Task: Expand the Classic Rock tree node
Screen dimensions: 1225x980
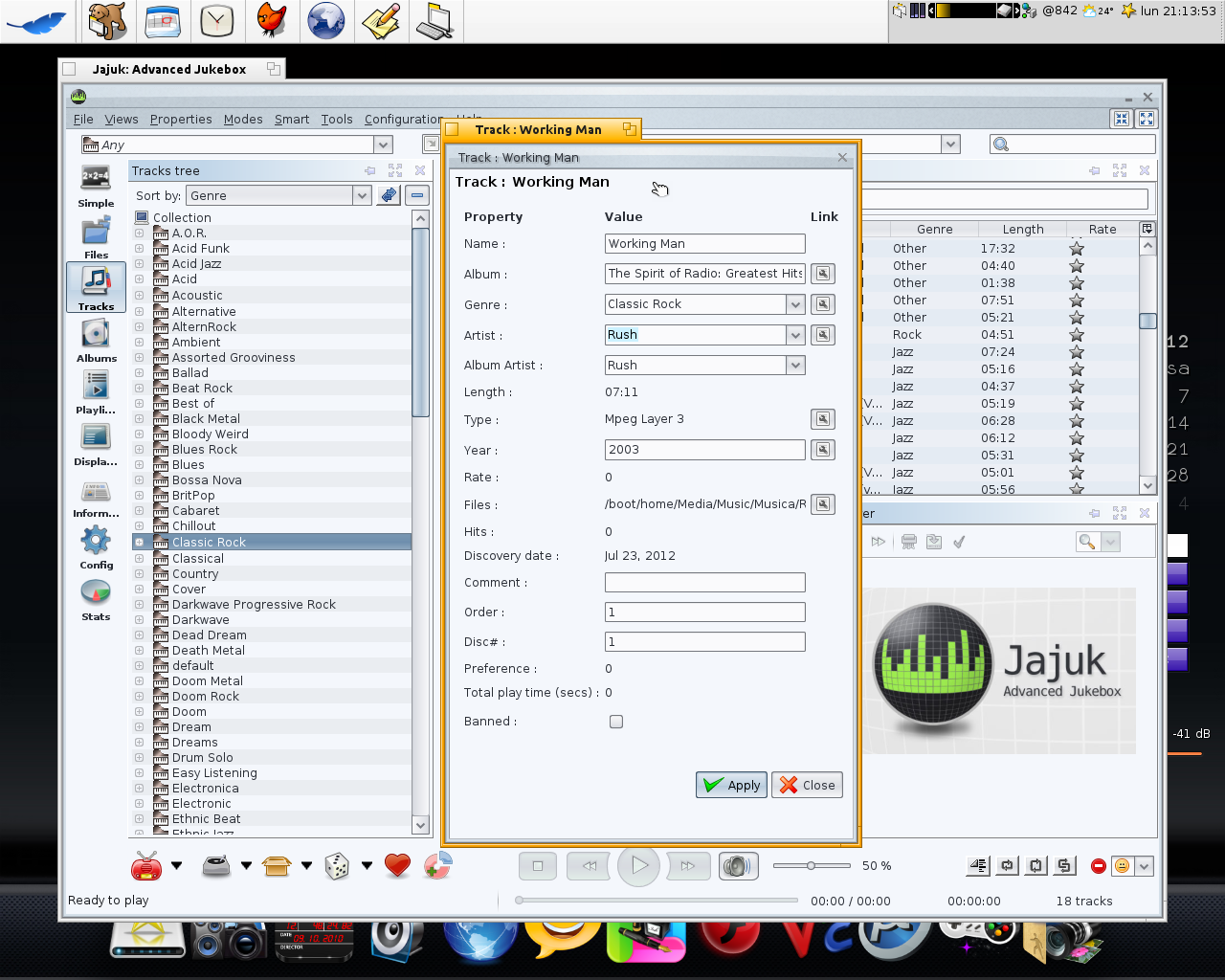Action: [x=139, y=542]
